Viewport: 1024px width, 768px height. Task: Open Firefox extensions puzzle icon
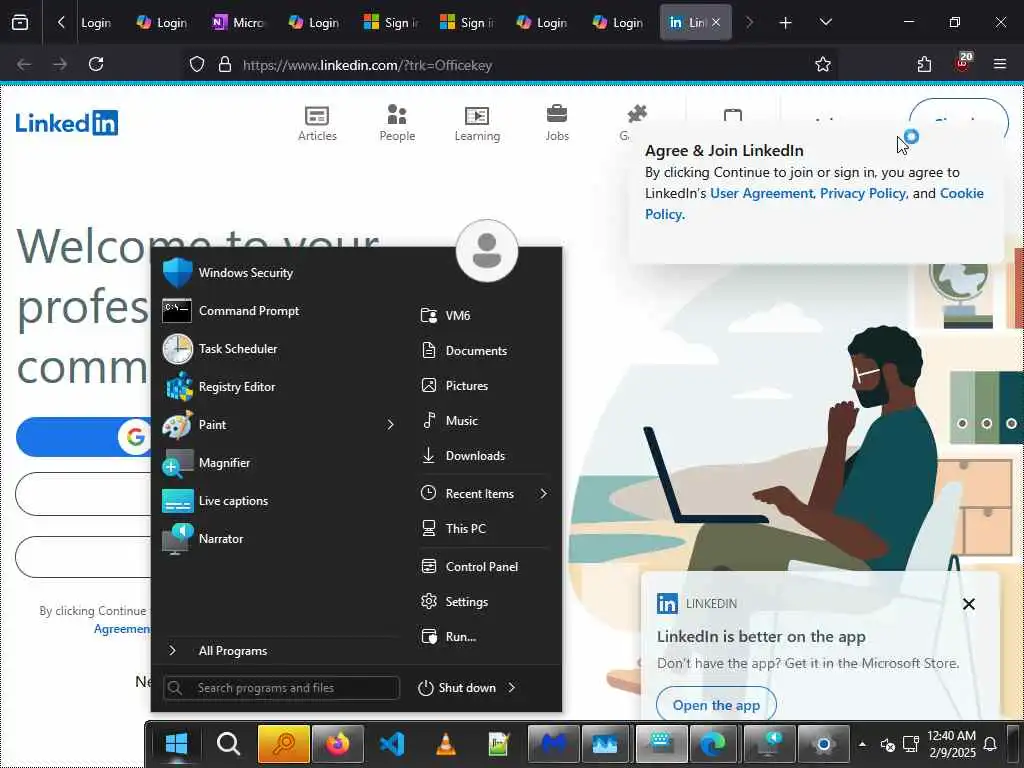[x=924, y=65]
